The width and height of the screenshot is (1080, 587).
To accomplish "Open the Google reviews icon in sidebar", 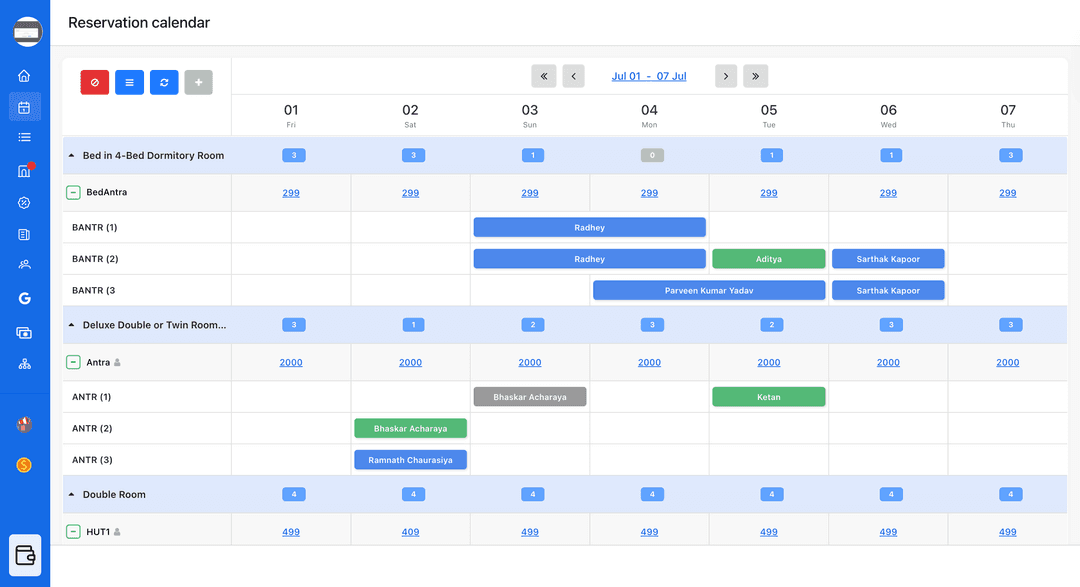I will tap(24, 298).
